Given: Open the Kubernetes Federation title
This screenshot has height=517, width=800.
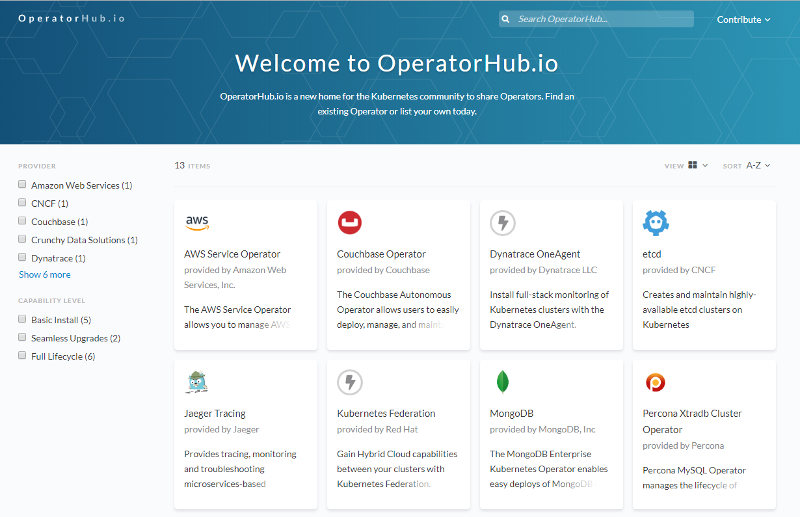Looking at the screenshot, I should 386,413.
